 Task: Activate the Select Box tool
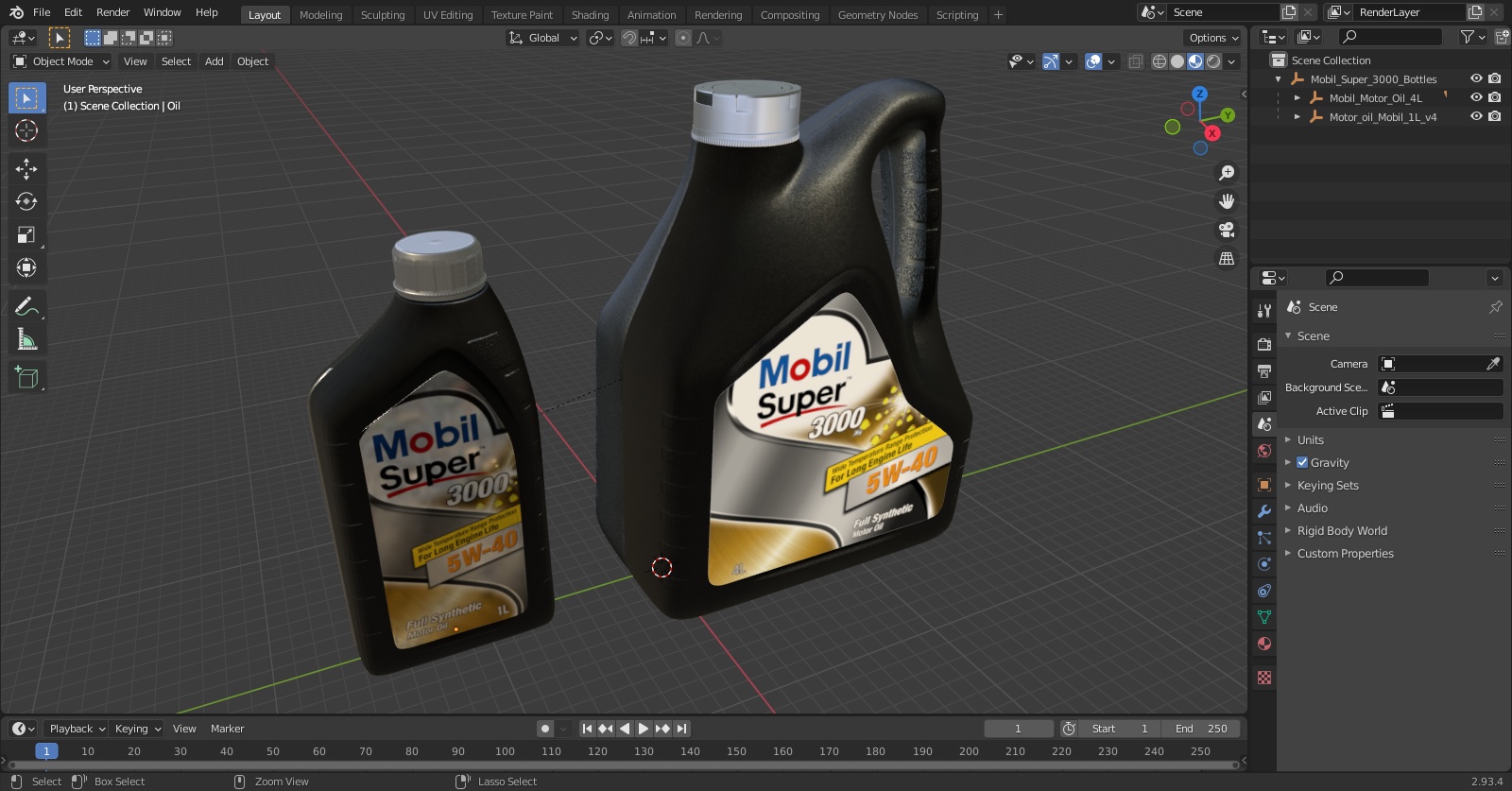(26, 97)
